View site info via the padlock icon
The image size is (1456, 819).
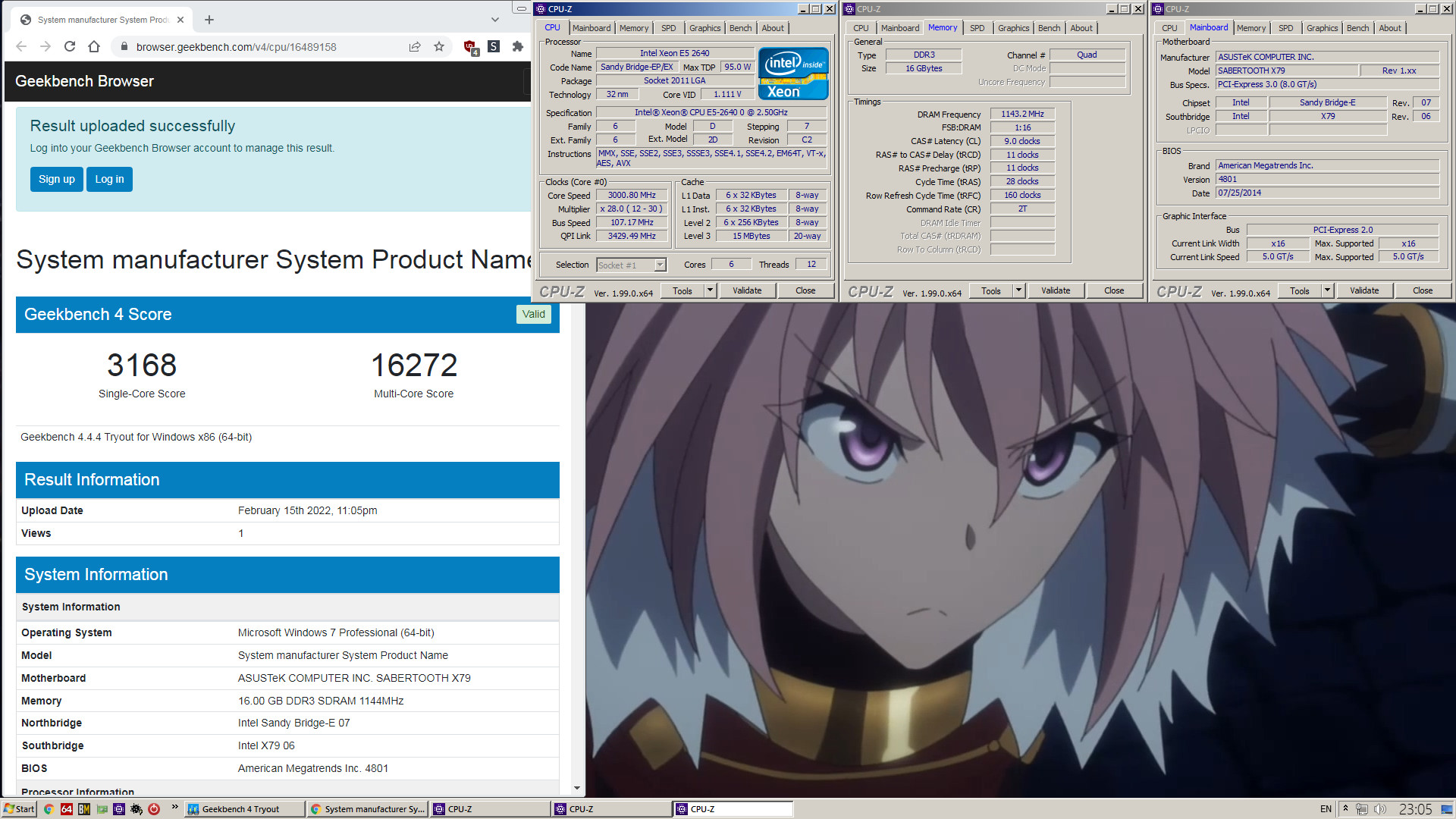(124, 47)
